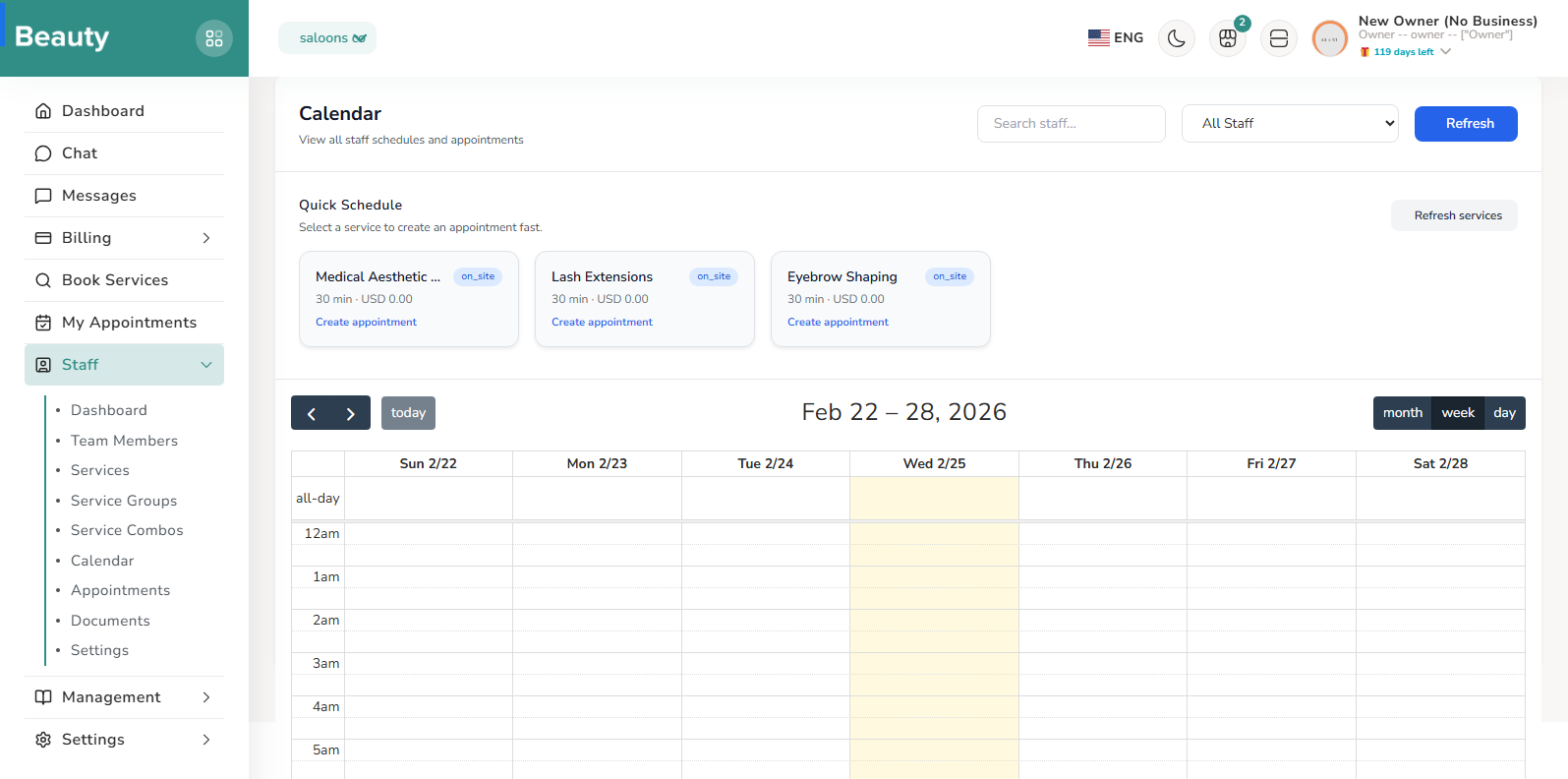Image resolution: width=1568 pixels, height=779 pixels.
Task: Click the Mon 2/23 column header
Action: [x=597, y=463]
